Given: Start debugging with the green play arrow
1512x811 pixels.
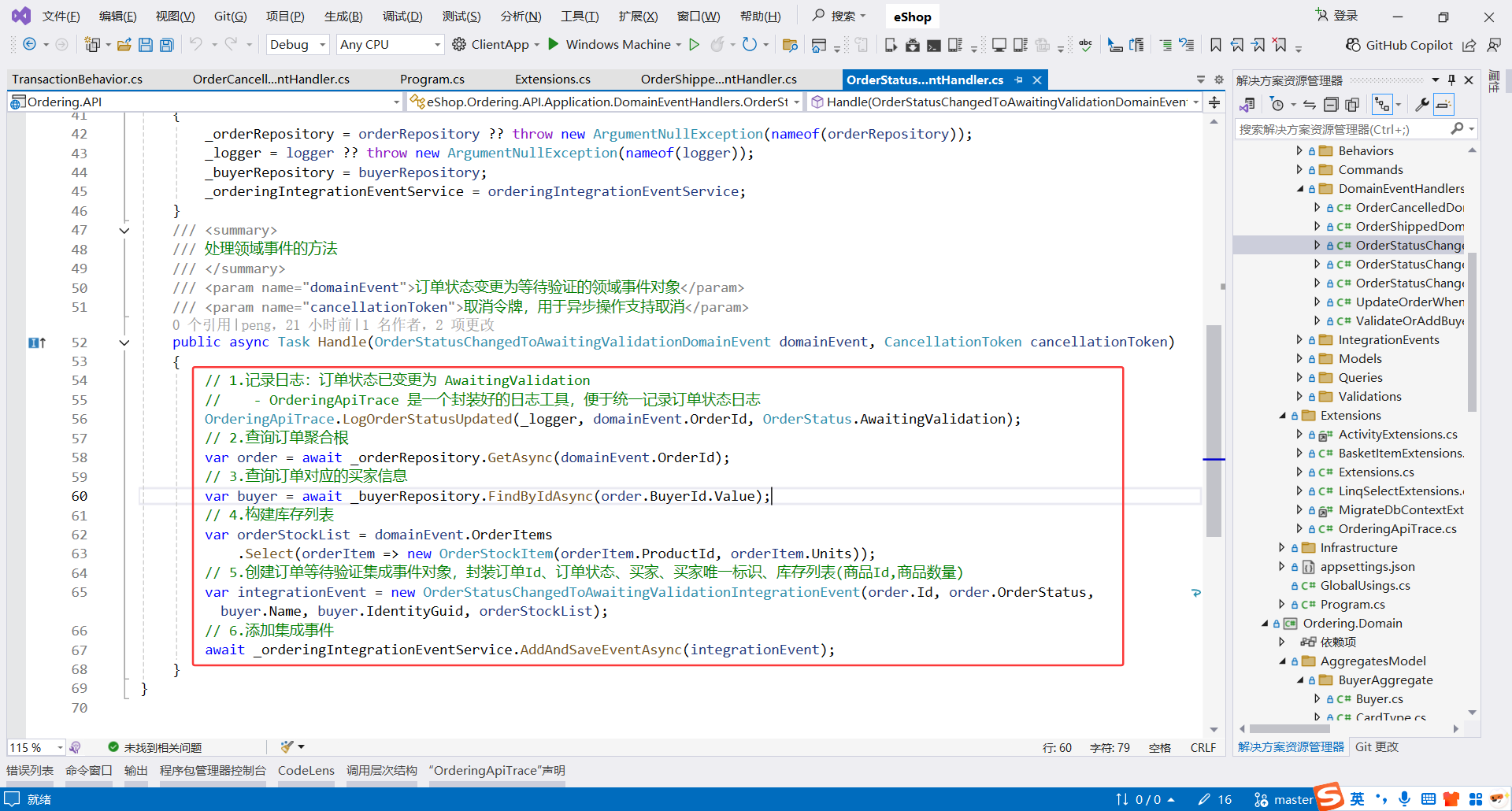Looking at the screenshot, I should 554,44.
